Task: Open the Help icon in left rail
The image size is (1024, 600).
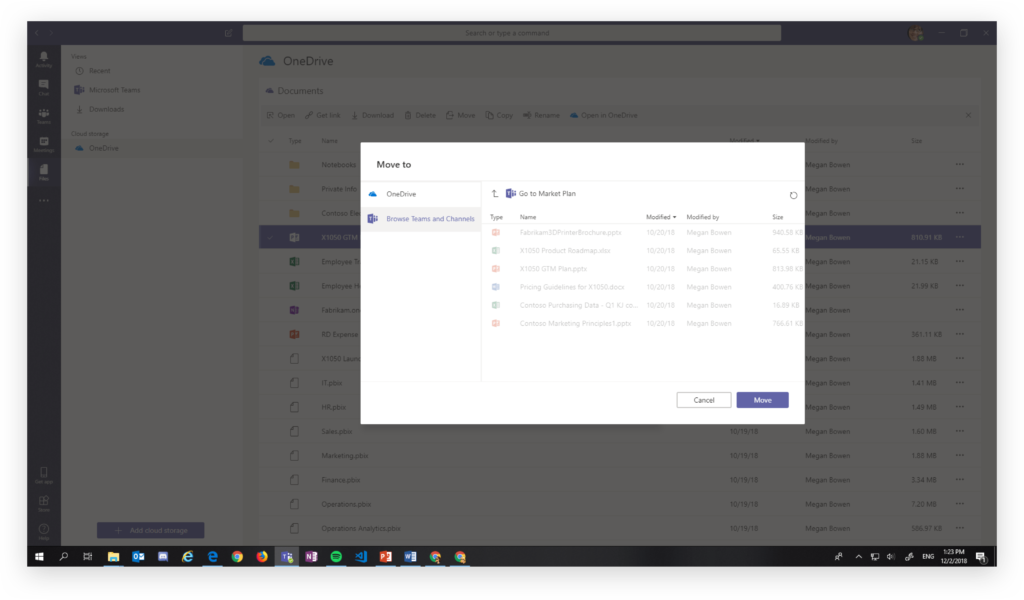Action: (x=44, y=531)
